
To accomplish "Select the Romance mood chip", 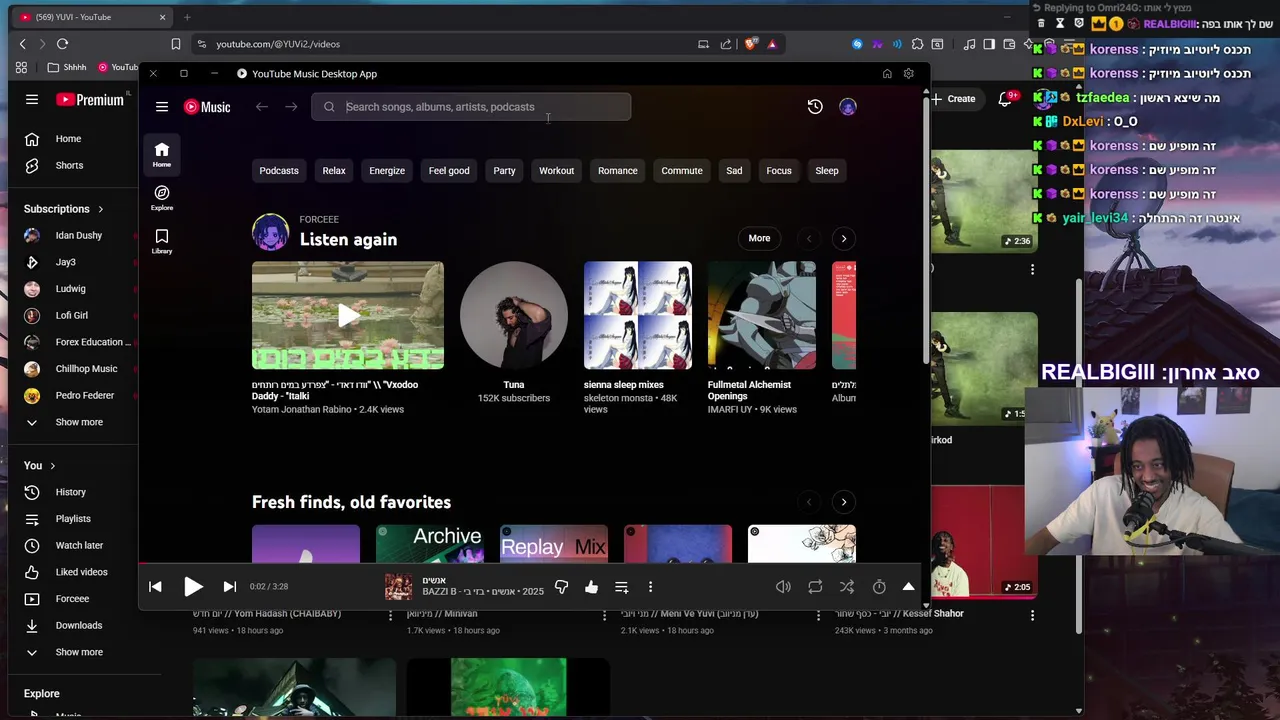I will point(618,171).
